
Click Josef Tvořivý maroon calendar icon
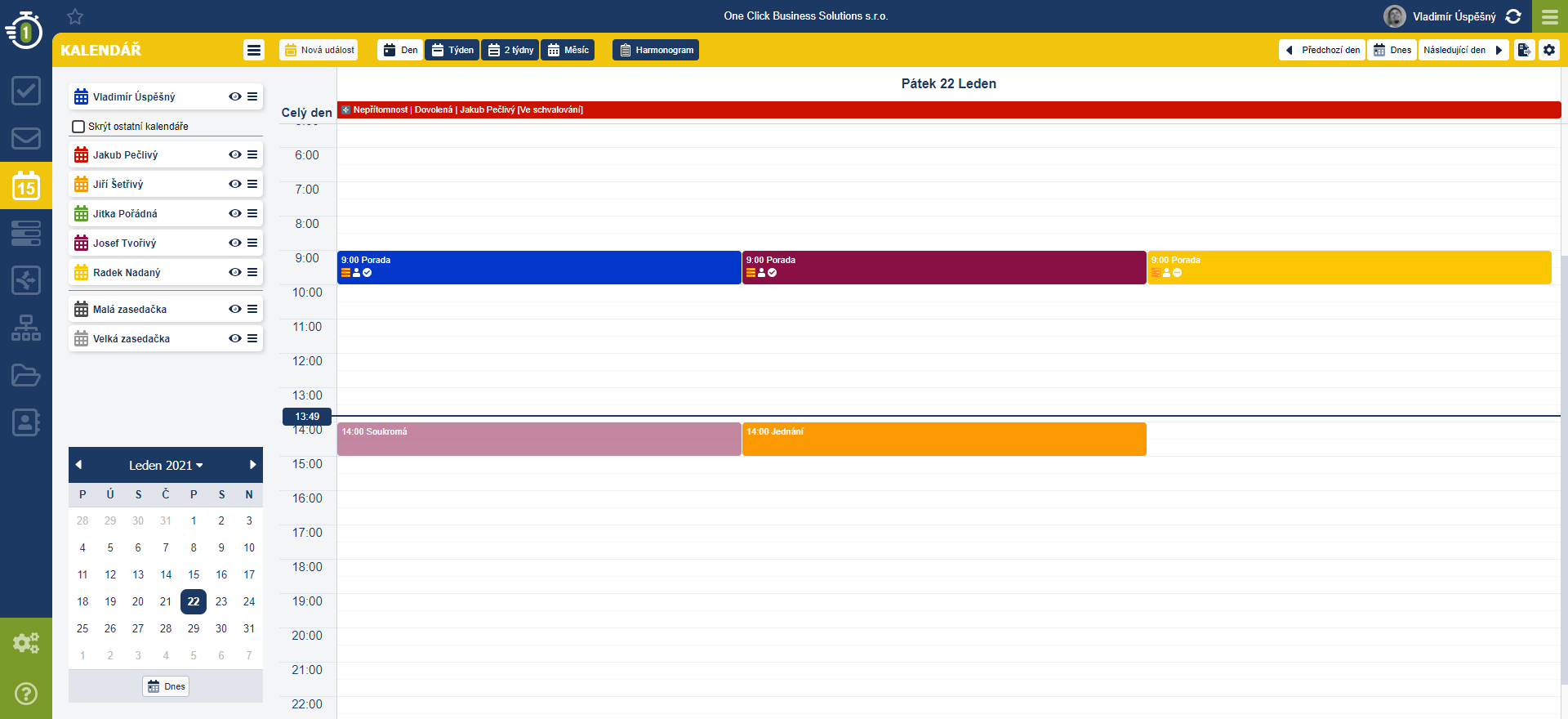click(81, 243)
